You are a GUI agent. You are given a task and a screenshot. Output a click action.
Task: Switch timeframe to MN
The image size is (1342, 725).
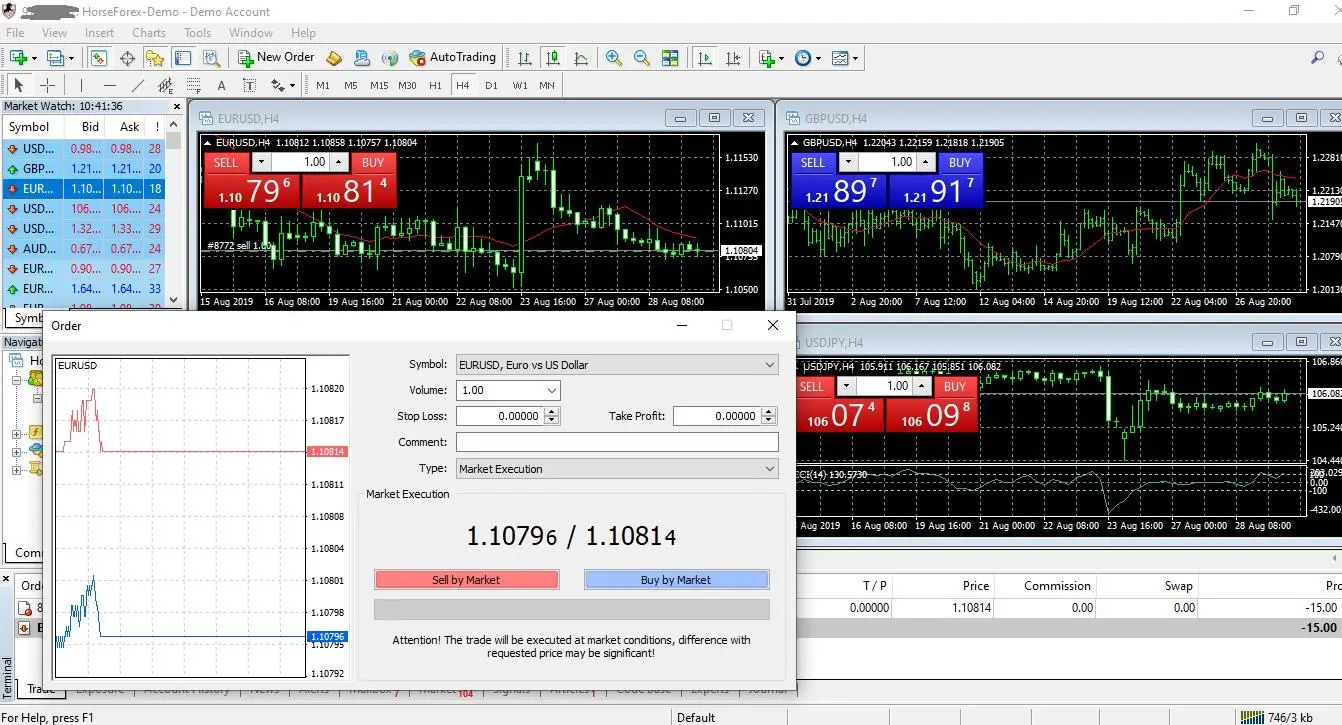coord(547,85)
